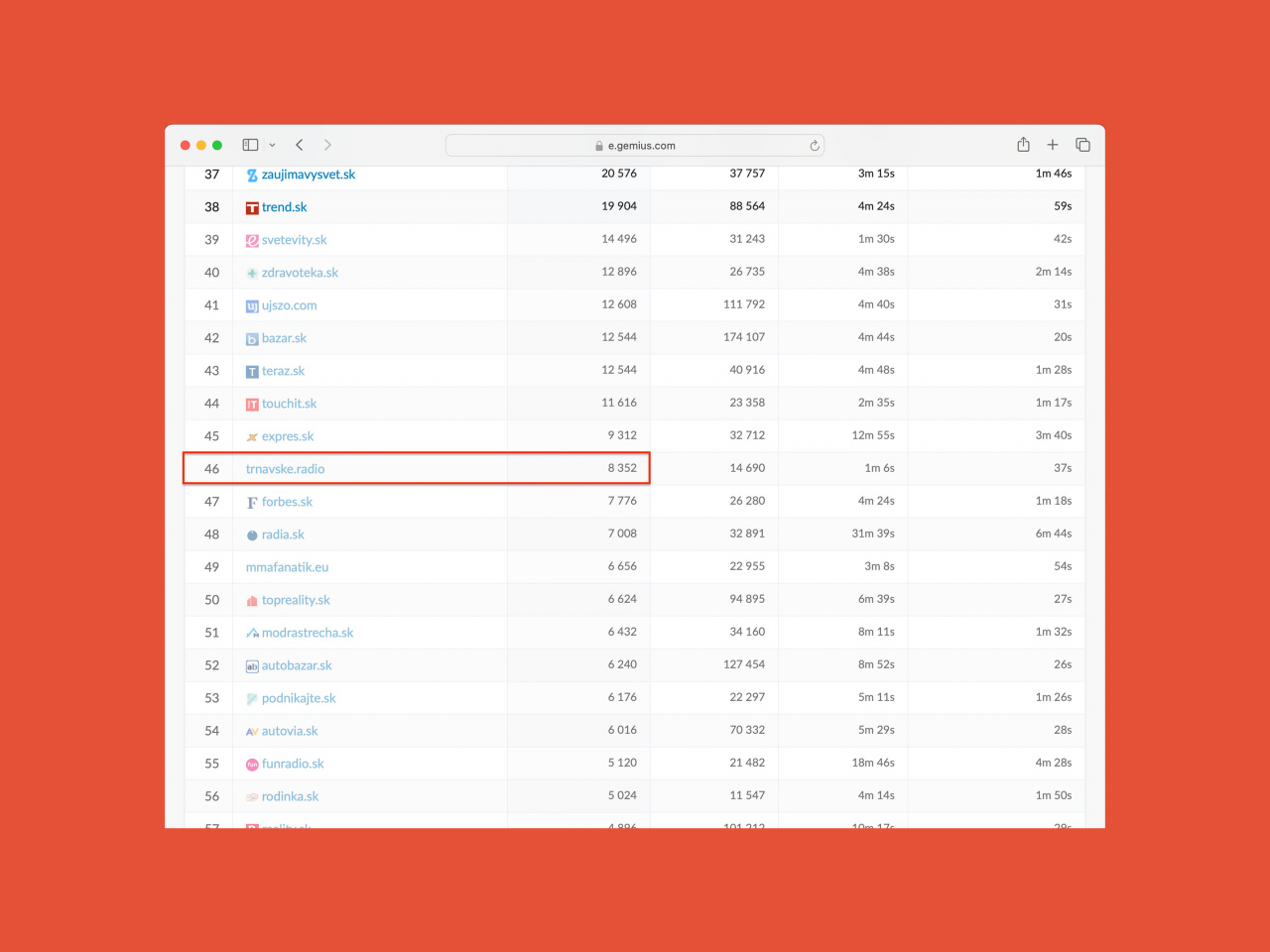
Task: Go back using the back arrow
Action: (x=300, y=145)
